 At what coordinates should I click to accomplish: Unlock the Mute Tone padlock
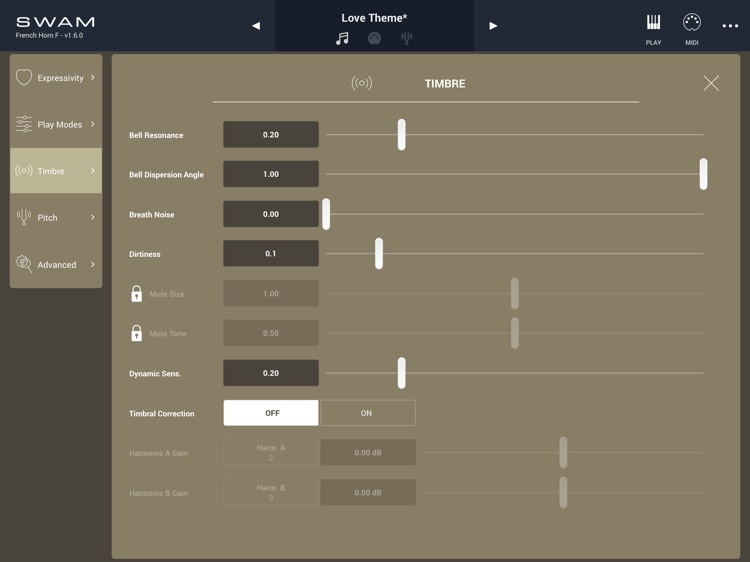[136, 333]
